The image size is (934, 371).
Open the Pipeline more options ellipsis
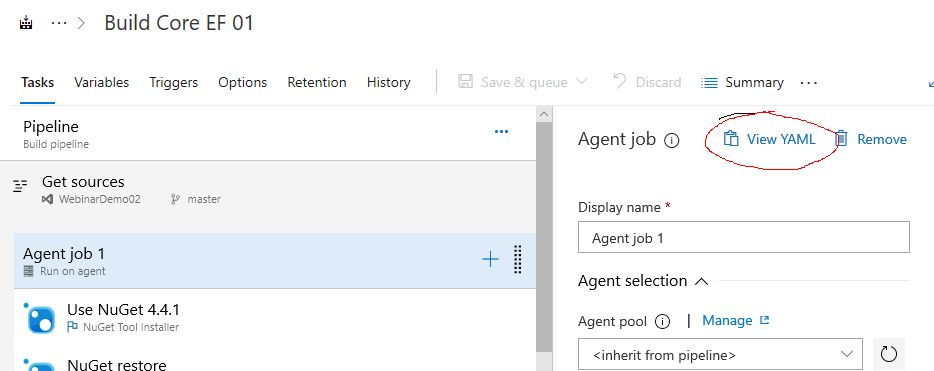pyautogui.click(x=502, y=132)
